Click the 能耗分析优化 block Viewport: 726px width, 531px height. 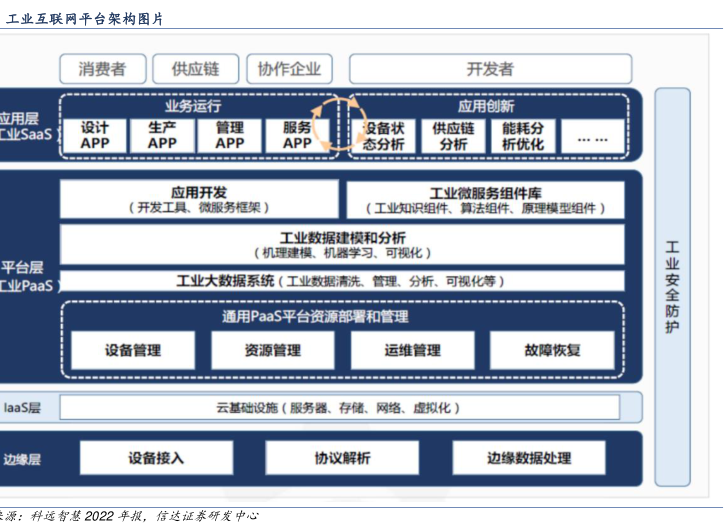523,136
